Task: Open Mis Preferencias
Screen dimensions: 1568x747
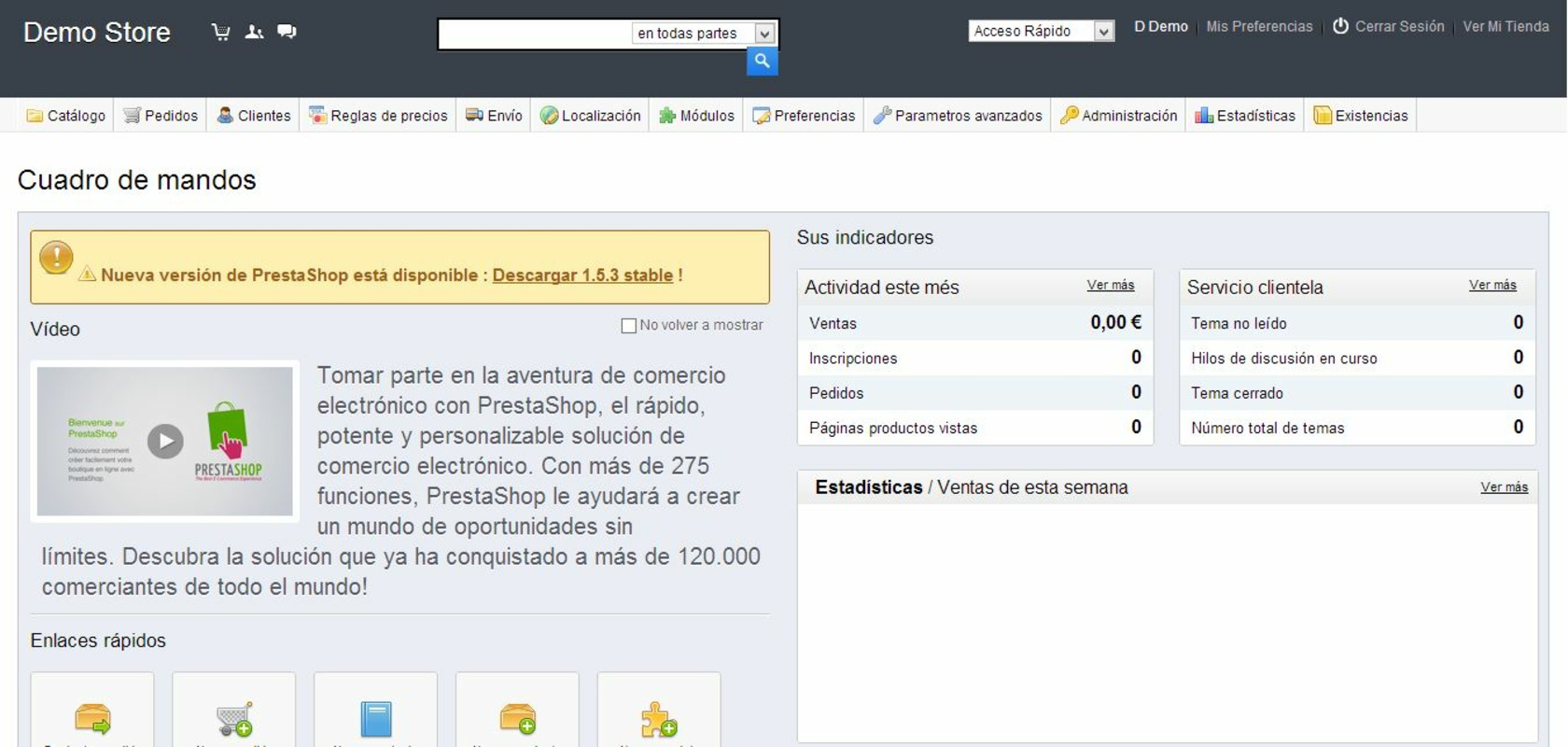Action: click(1259, 27)
